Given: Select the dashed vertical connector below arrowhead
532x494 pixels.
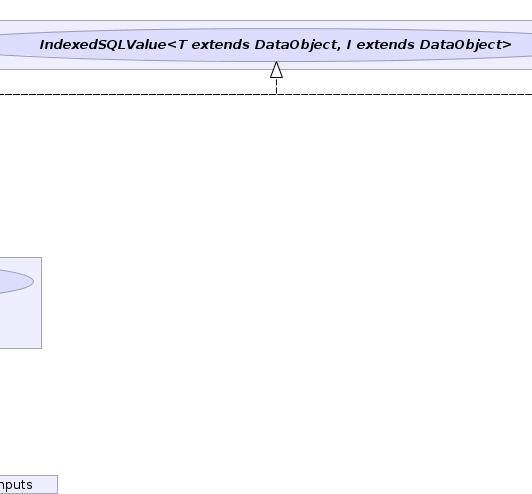Looking at the screenshot, I should [276, 86].
